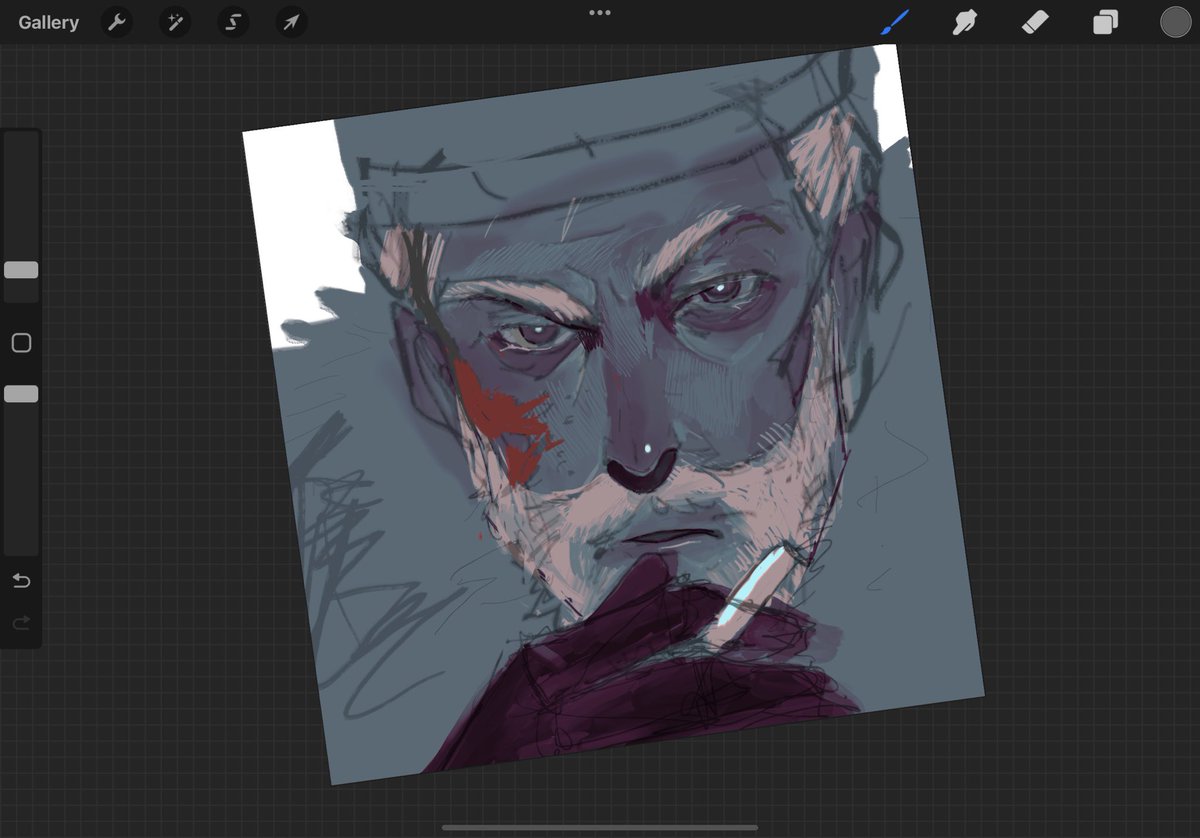
Task: Click the three-dot menu at top center
Action: pos(600,13)
